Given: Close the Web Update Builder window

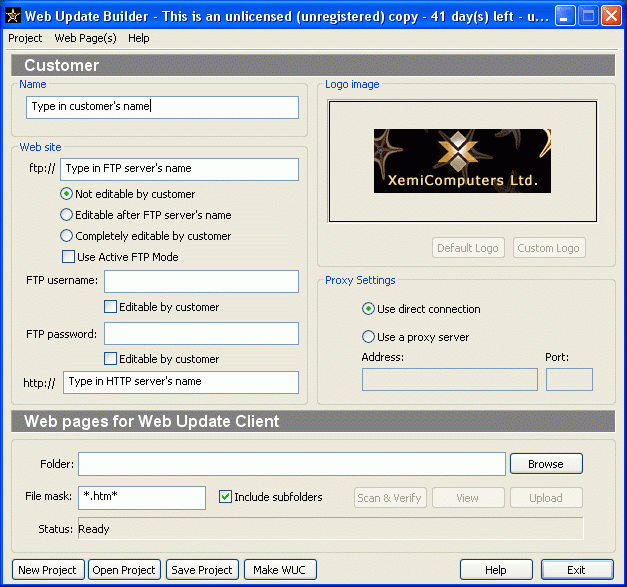Looking at the screenshot, I should (611, 16).
